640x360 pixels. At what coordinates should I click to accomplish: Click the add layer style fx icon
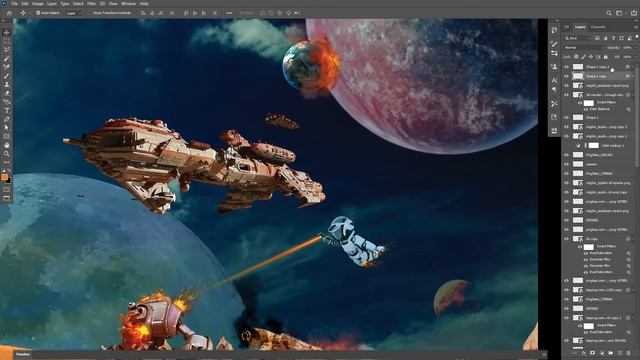(584, 353)
